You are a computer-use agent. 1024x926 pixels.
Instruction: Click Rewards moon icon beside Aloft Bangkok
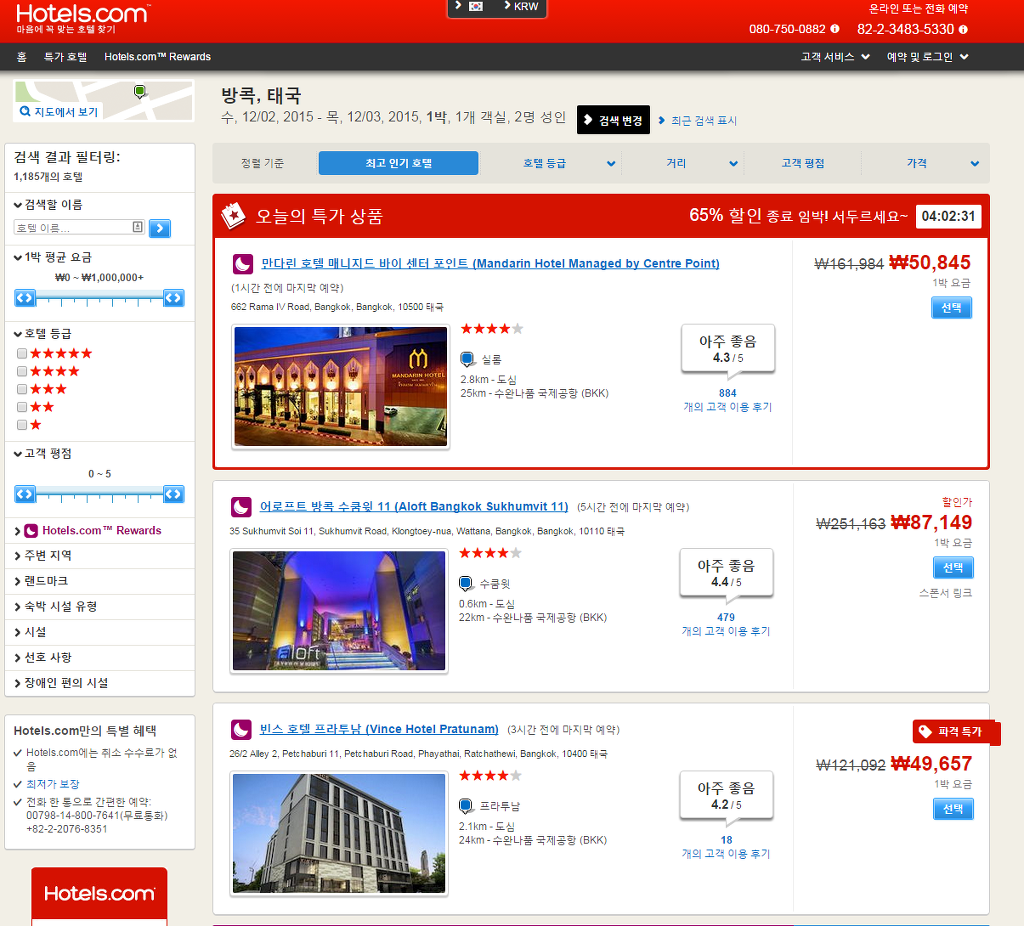tap(241, 507)
